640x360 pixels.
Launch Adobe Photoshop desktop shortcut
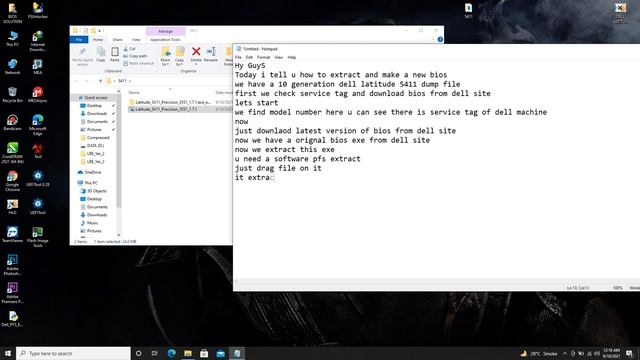12,264
